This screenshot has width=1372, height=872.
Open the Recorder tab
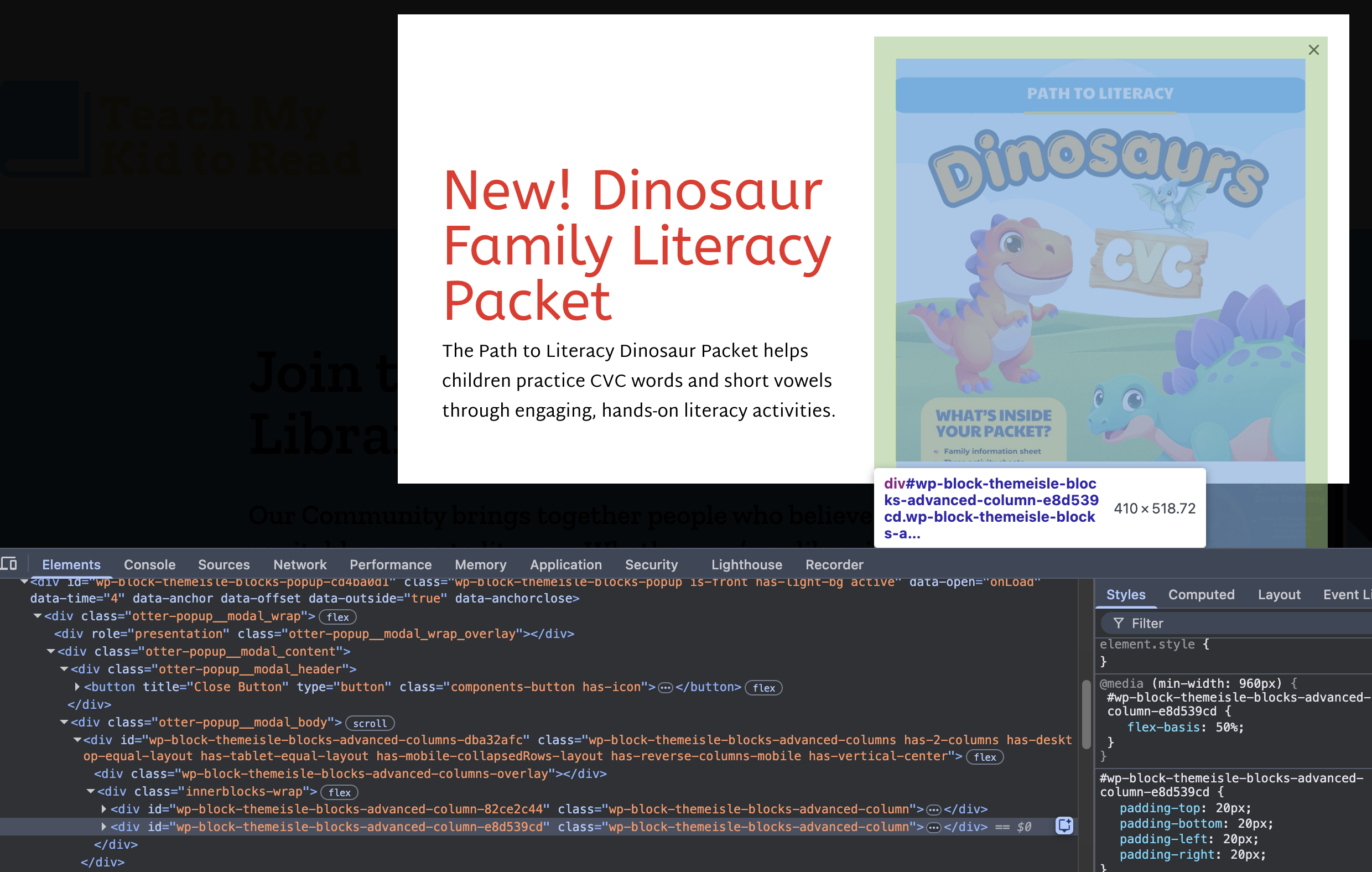pyautogui.click(x=834, y=565)
